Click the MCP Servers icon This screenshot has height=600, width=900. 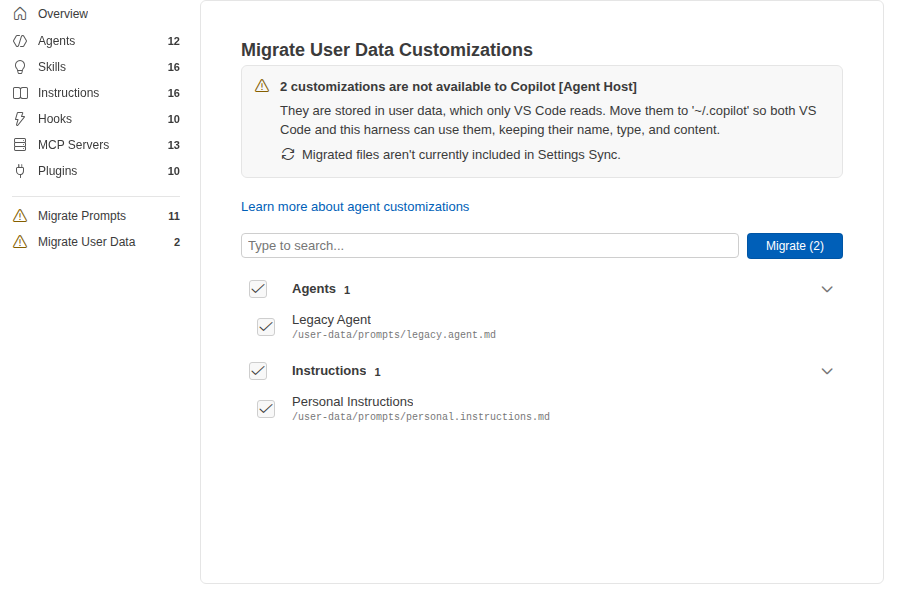(20, 145)
